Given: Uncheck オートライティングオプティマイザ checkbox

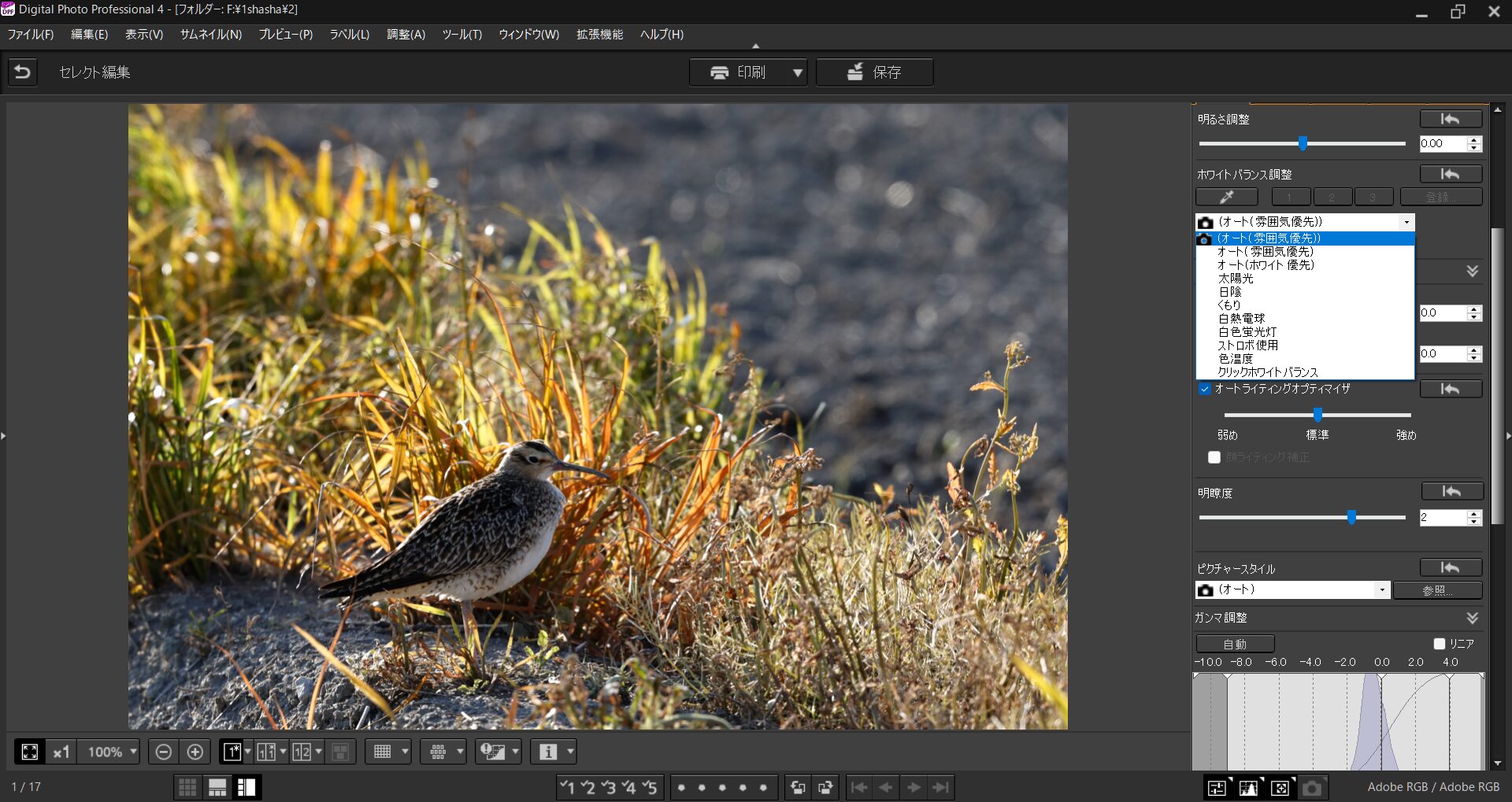Looking at the screenshot, I should 1204,389.
